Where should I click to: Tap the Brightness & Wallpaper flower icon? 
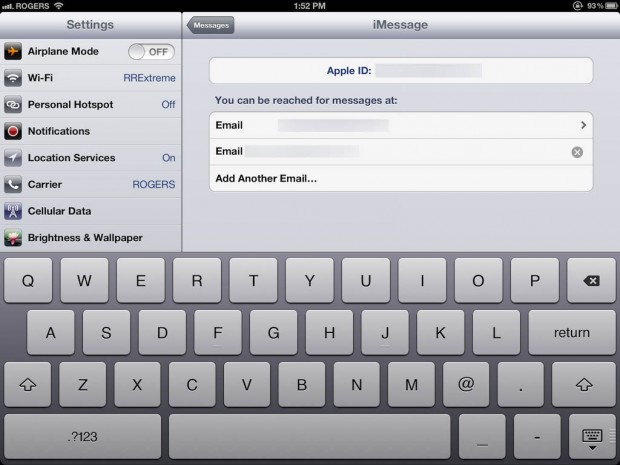(13, 238)
